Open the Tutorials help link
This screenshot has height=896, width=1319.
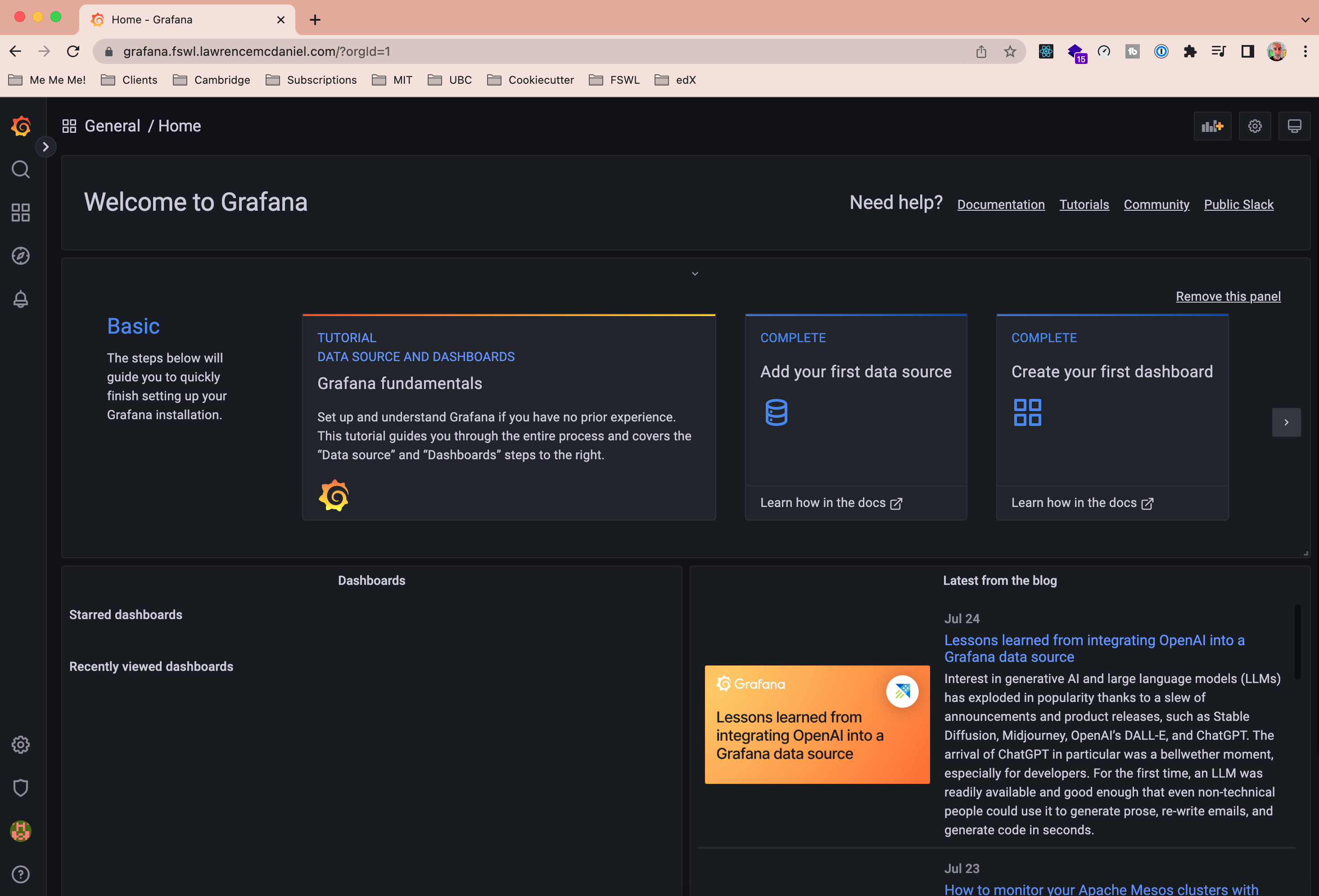coord(1084,204)
